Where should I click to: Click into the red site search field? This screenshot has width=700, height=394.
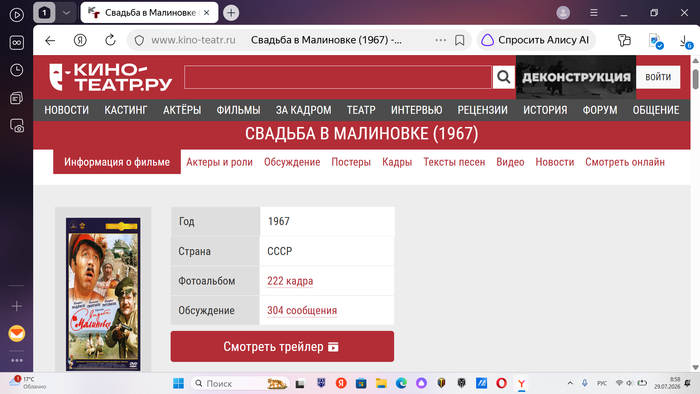(338, 77)
